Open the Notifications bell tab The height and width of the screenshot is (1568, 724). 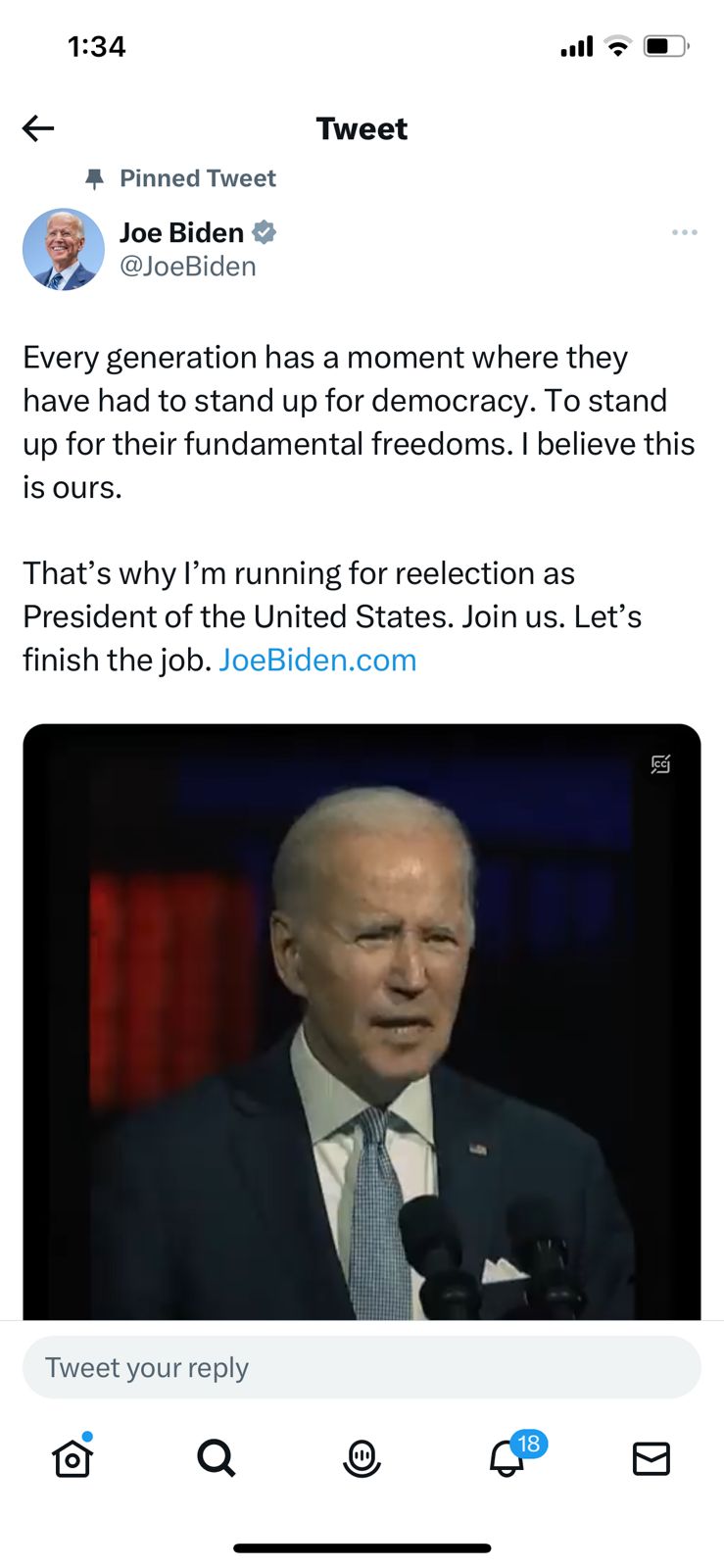click(506, 1460)
